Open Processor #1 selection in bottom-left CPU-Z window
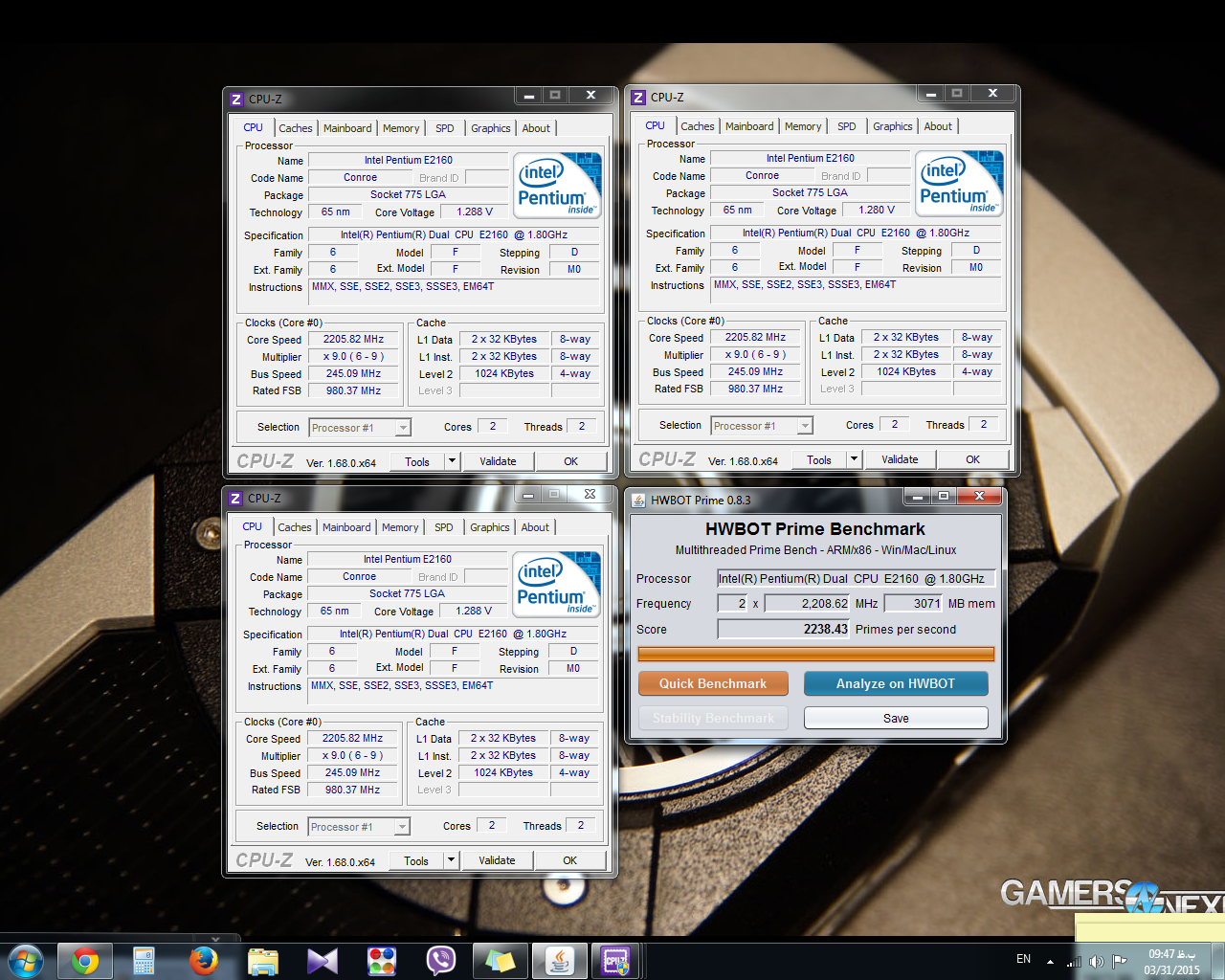1225x980 pixels. click(x=359, y=827)
